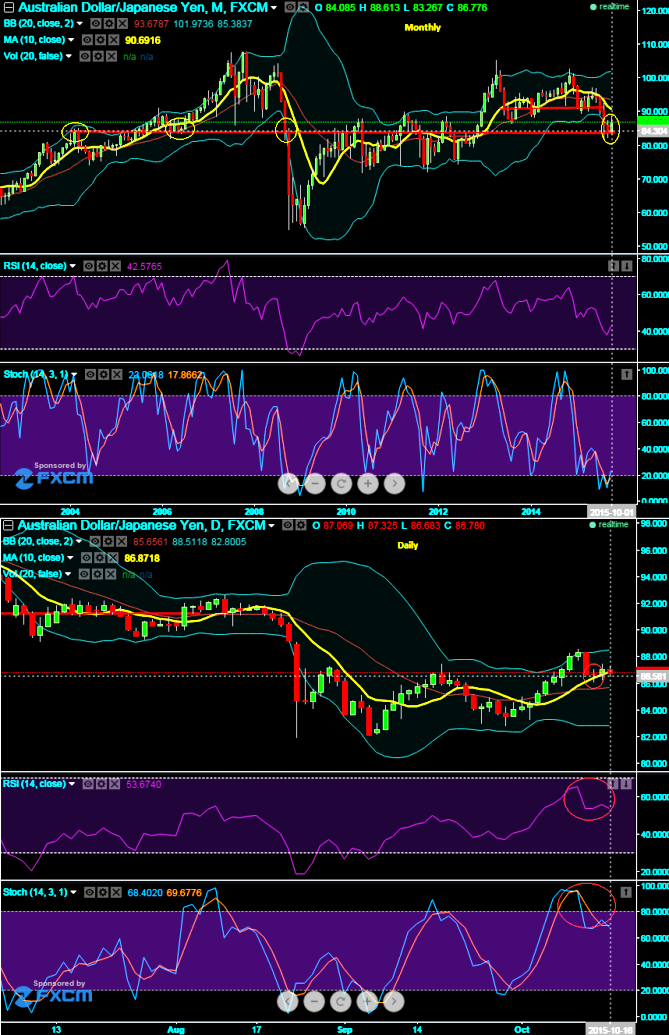Move Daily Stoch pane up
This screenshot has height=1035, width=669.
[x=627, y=892]
